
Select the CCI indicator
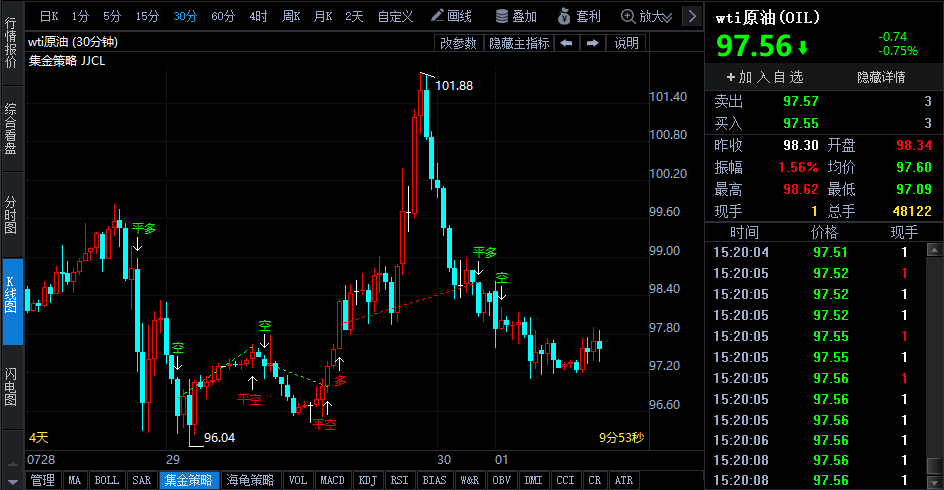[x=565, y=480]
